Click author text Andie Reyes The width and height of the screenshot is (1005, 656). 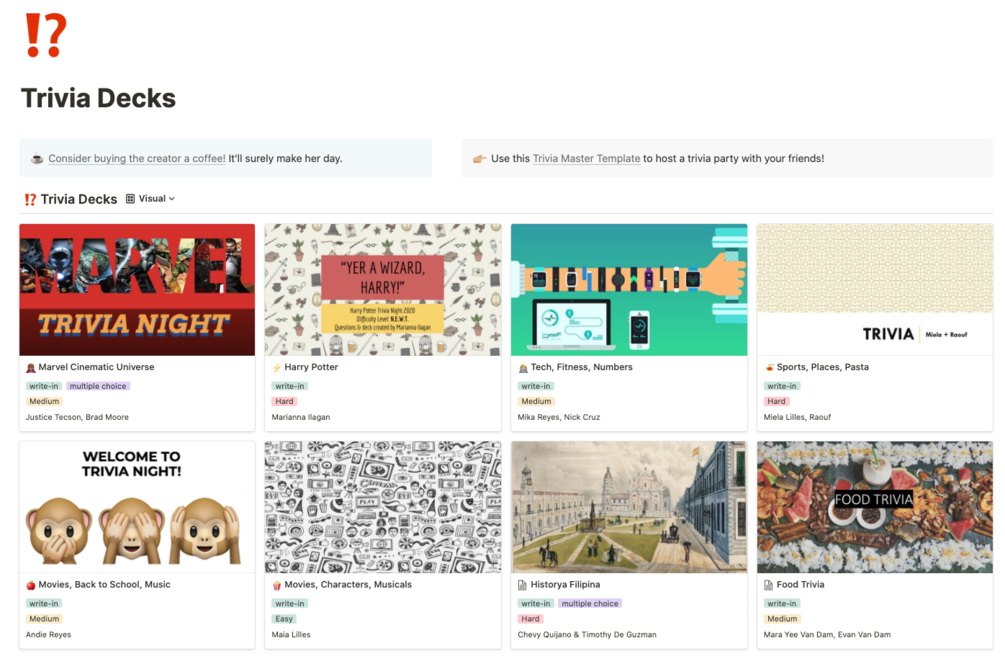click(x=49, y=634)
